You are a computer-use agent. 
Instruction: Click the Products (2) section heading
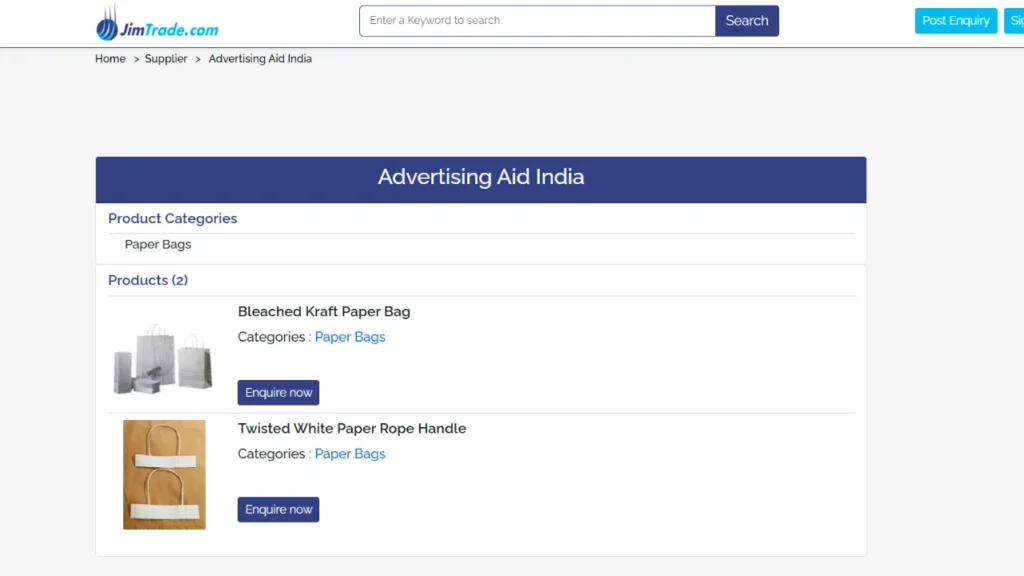[147, 280]
